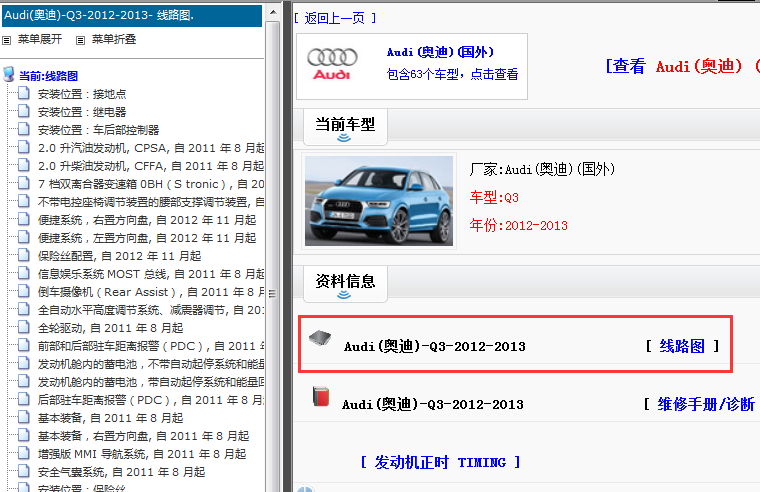Open 发动机正时 TIMING link
This screenshot has width=760, height=492.
click(440, 462)
